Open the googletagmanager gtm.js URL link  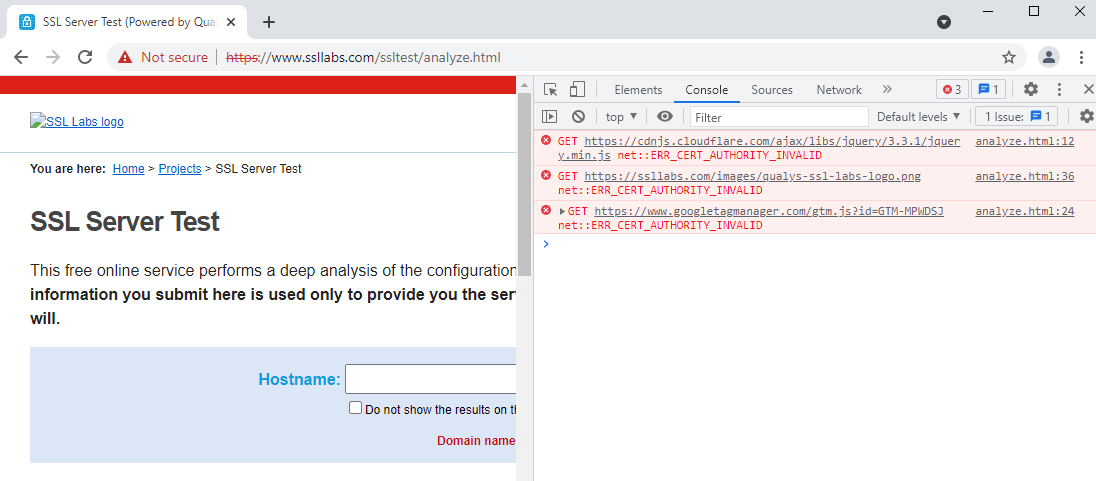(x=769, y=211)
